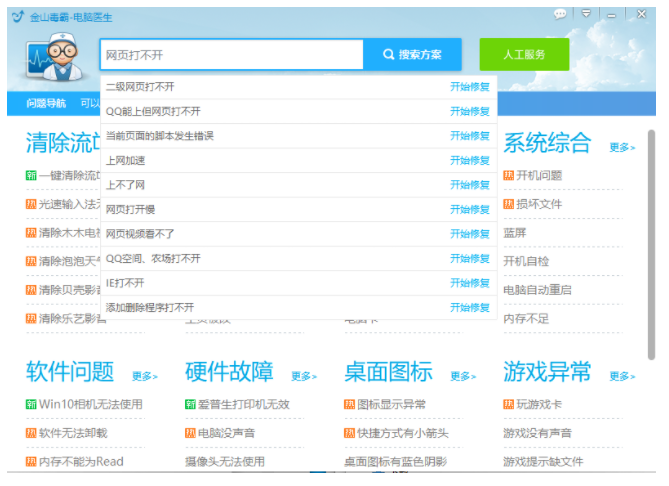Viewport: 669px width, 486px height.
Task: Expand 更多 beside 系统综合
Action: click(x=622, y=147)
